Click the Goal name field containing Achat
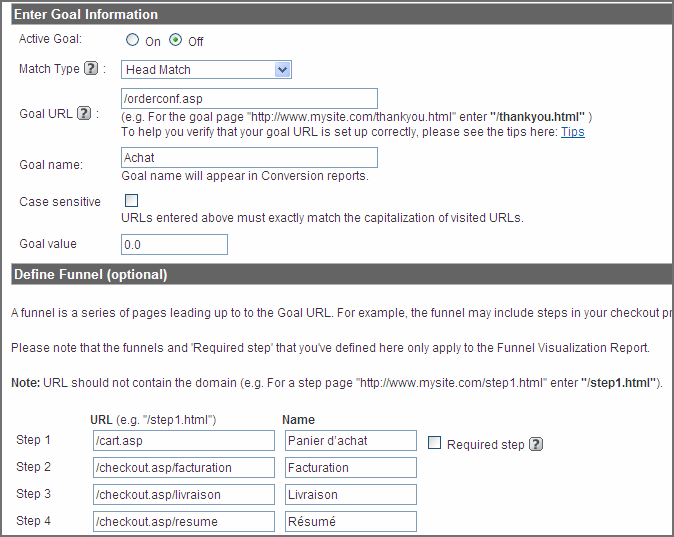The height and width of the screenshot is (537, 674). click(248, 158)
